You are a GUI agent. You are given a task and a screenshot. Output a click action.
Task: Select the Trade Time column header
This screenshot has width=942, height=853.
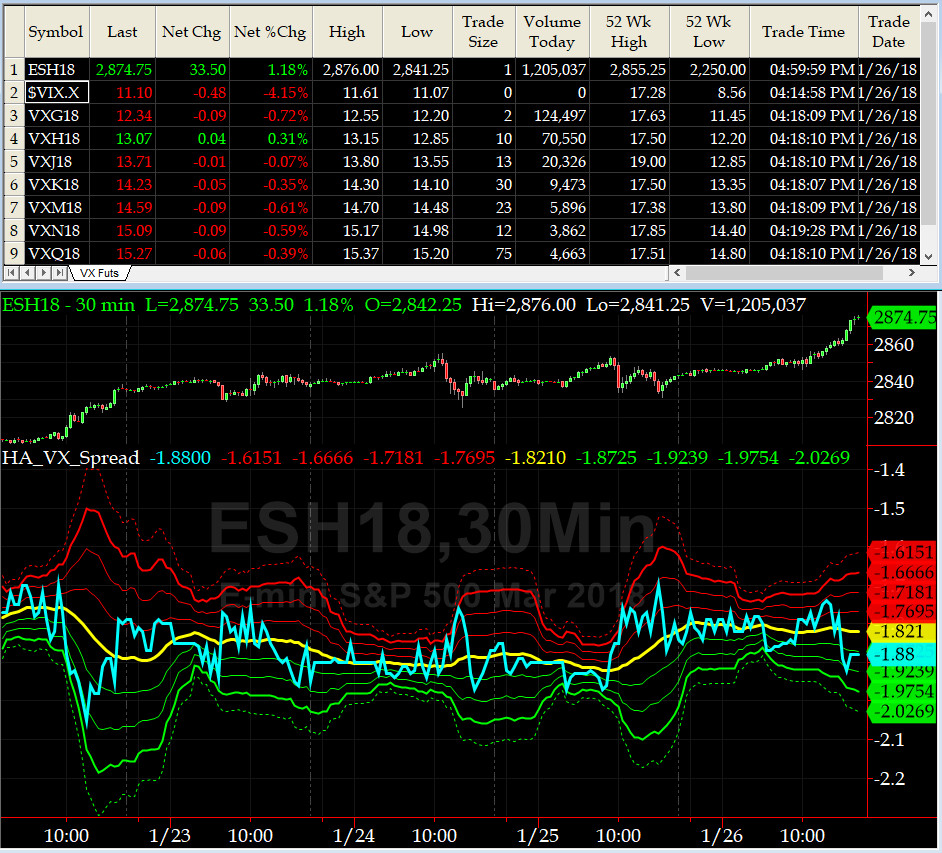pos(804,32)
